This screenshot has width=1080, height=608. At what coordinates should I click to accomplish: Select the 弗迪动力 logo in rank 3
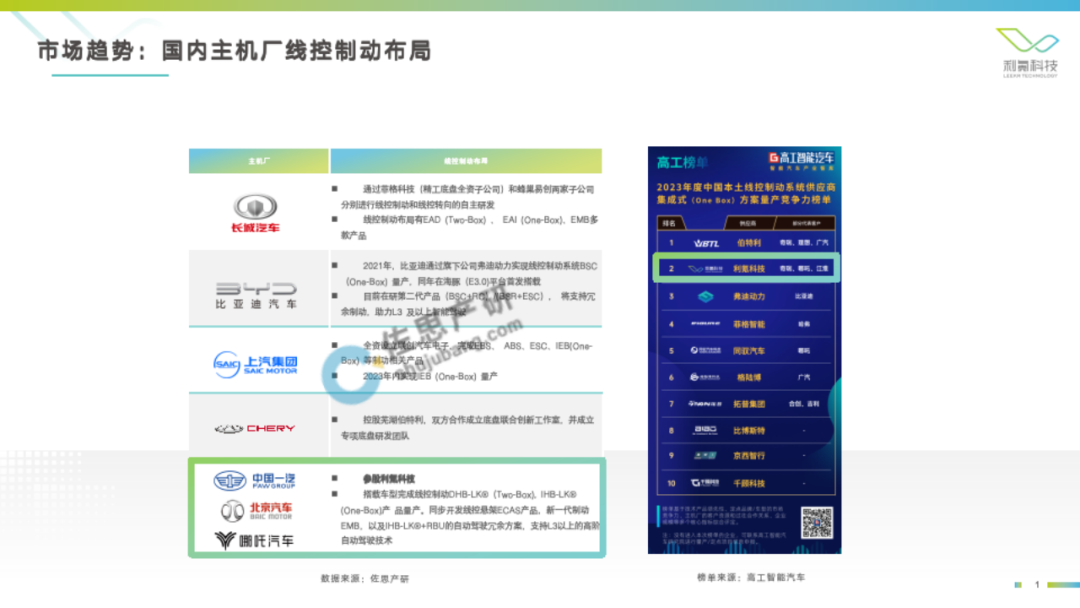[x=706, y=298]
